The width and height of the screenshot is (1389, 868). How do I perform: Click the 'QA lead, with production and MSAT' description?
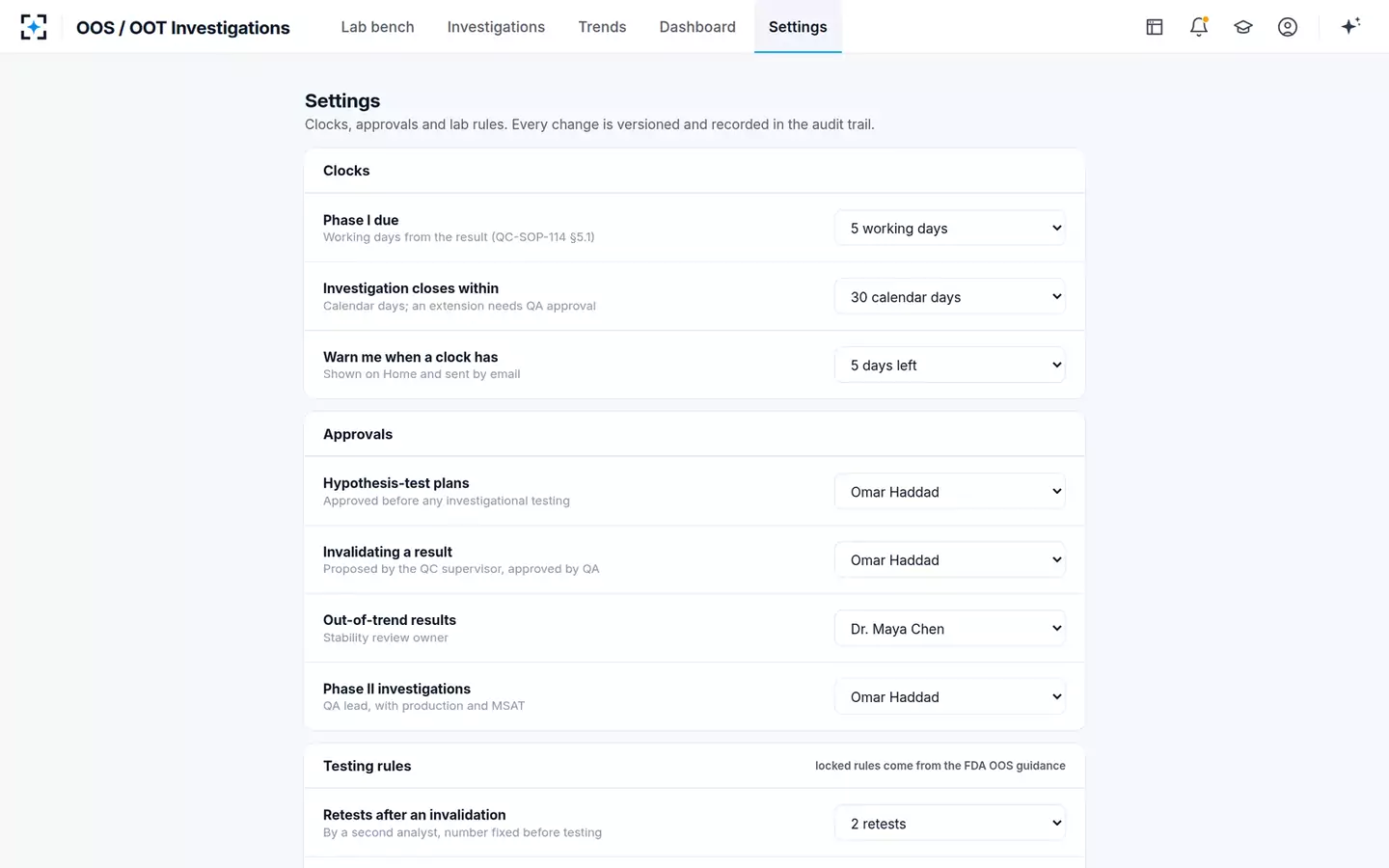(x=424, y=706)
